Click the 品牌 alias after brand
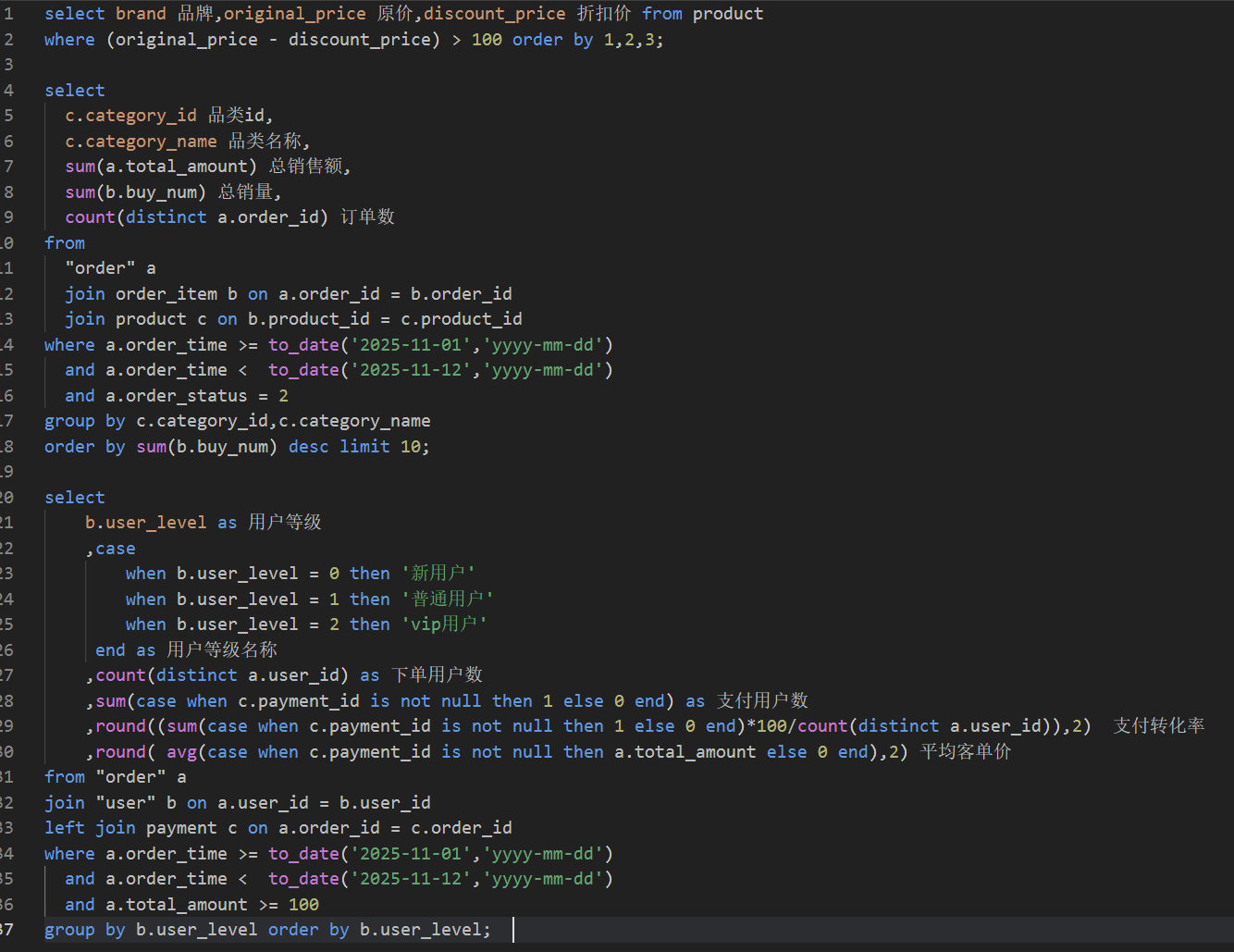This screenshot has height=952, width=1234. pyautogui.click(x=195, y=14)
